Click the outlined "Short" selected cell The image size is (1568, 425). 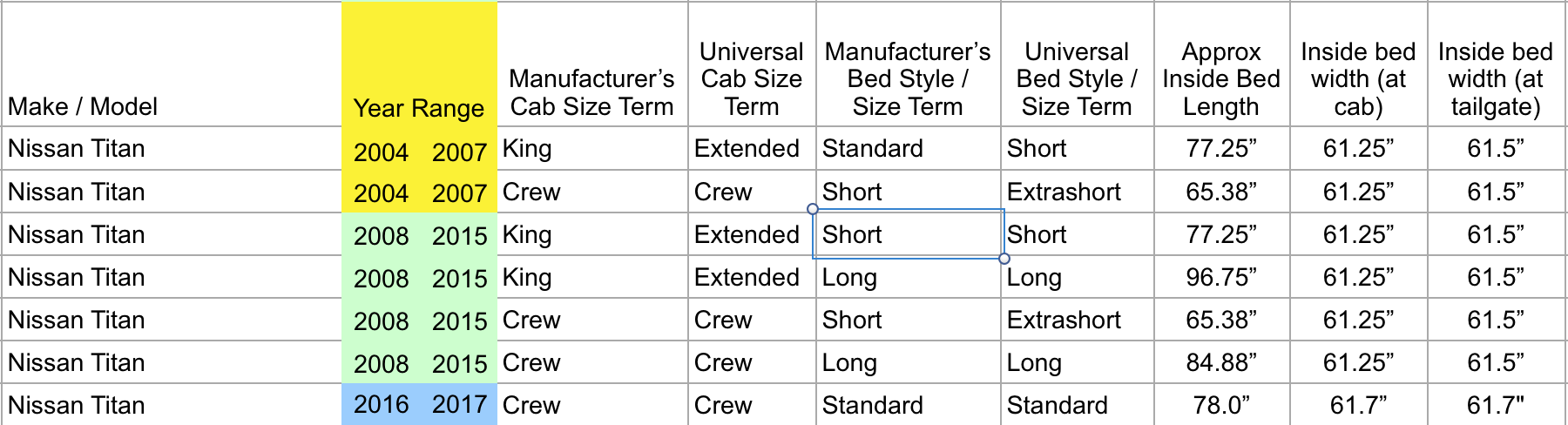(907, 234)
